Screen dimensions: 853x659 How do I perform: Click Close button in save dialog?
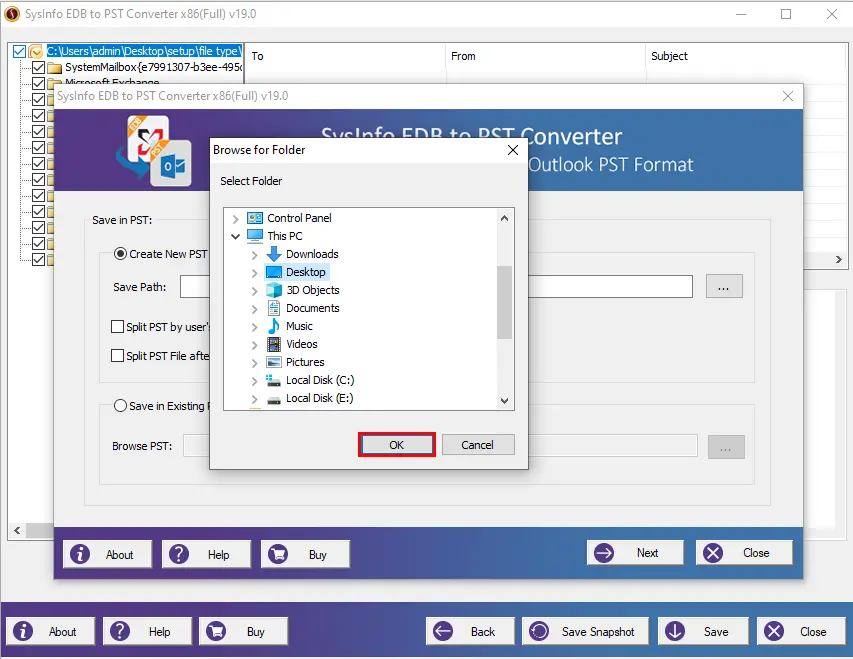click(744, 552)
